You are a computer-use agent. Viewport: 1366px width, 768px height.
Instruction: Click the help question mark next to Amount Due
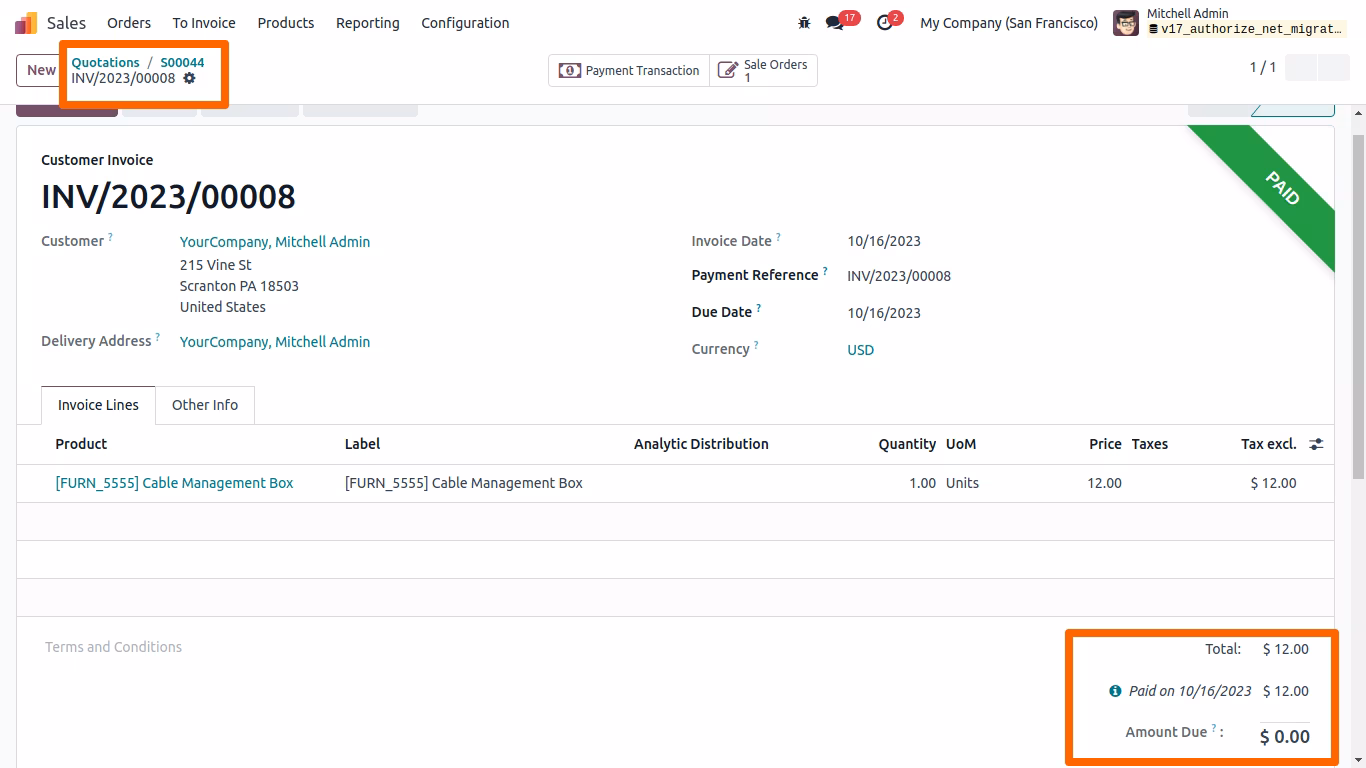1215,728
